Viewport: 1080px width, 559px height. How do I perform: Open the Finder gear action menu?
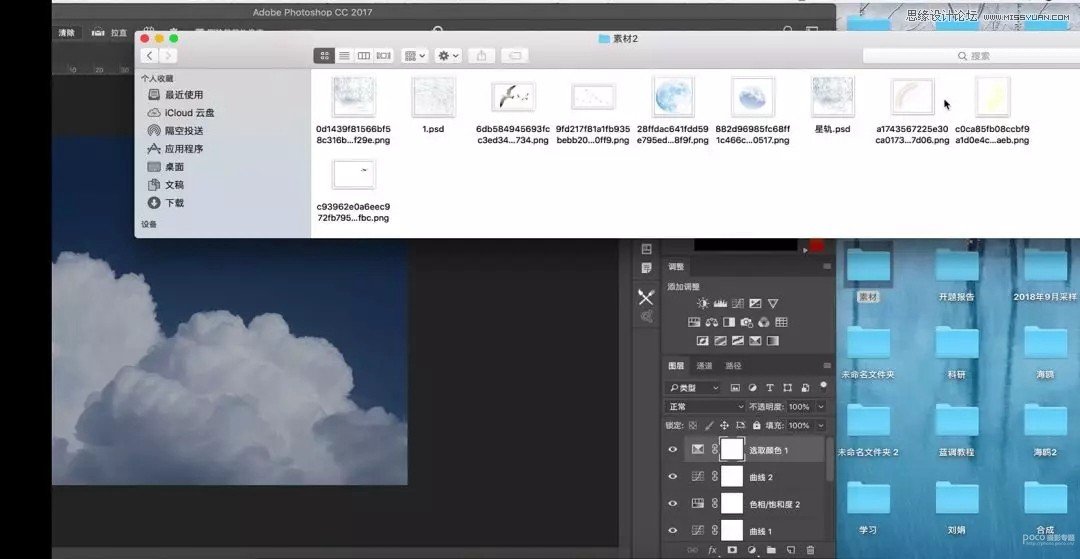click(x=448, y=56)
